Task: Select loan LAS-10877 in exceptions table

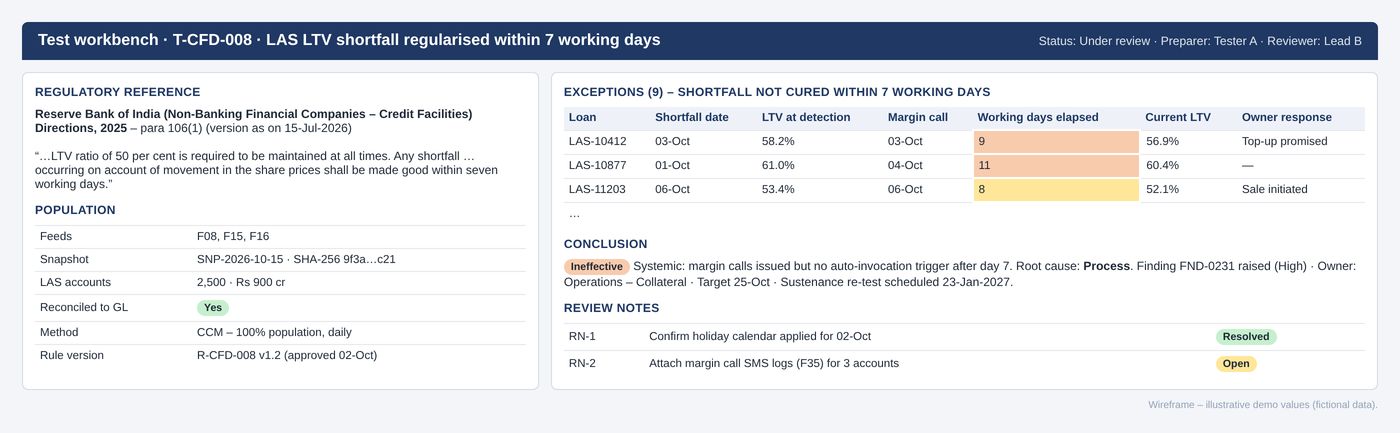Action: click(x=598, y=165)
